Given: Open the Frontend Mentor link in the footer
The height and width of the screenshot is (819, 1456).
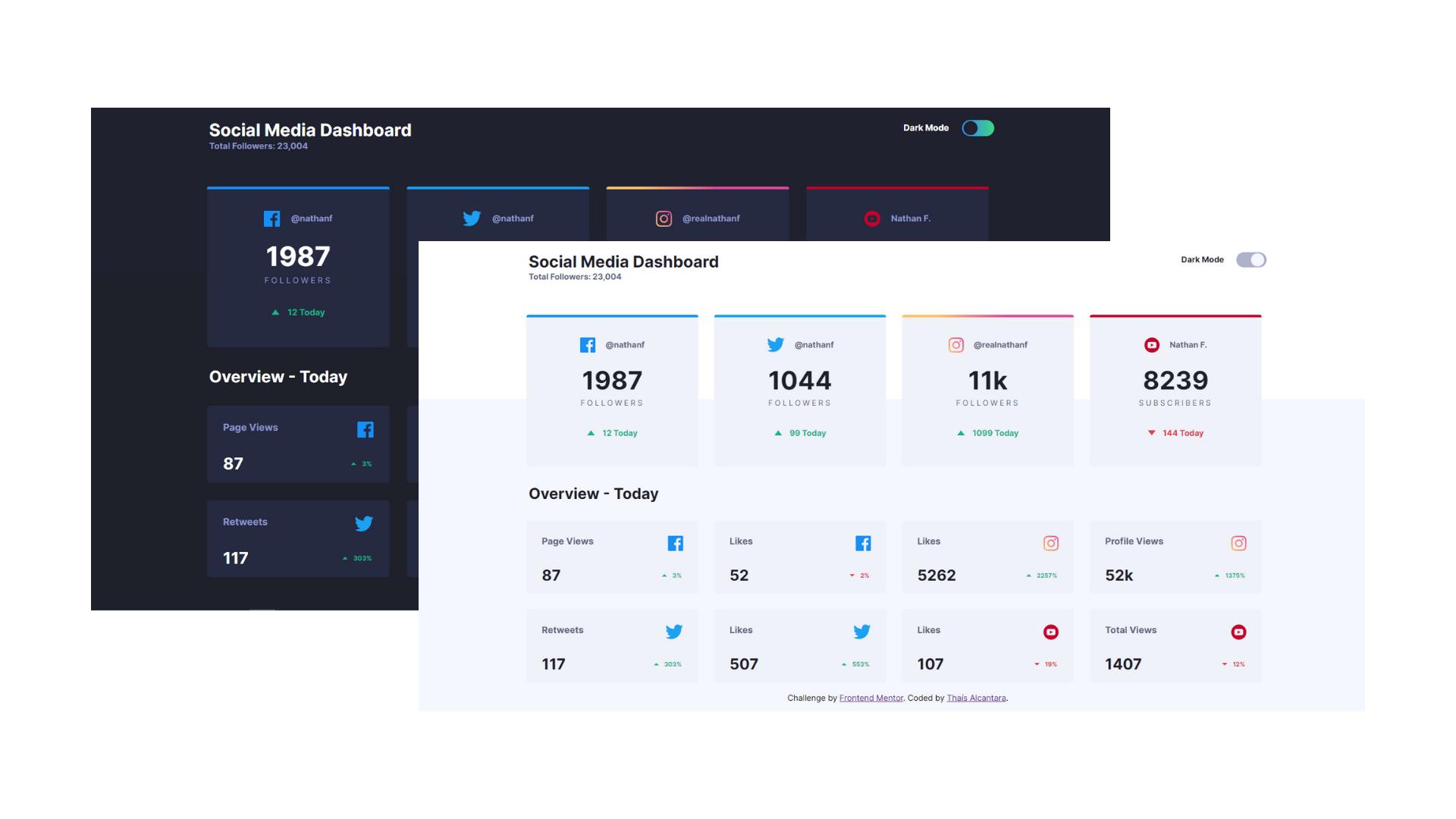Looking at the screenshot, I should 871,698.
